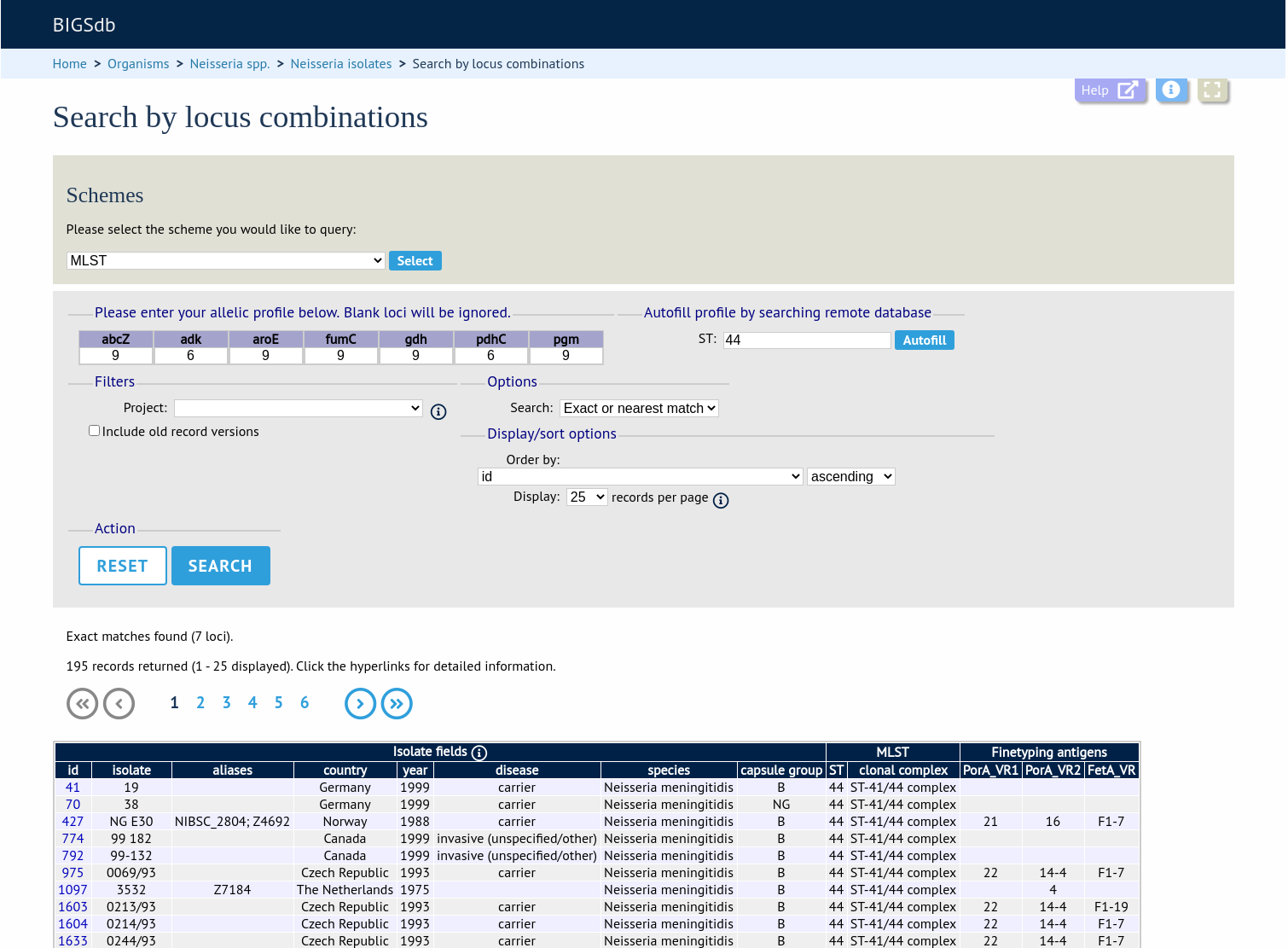Screen dimensions: 1288x948
Task: Open the Neisseria isolates breadcrumb link
Action: (x=341, y=64)
